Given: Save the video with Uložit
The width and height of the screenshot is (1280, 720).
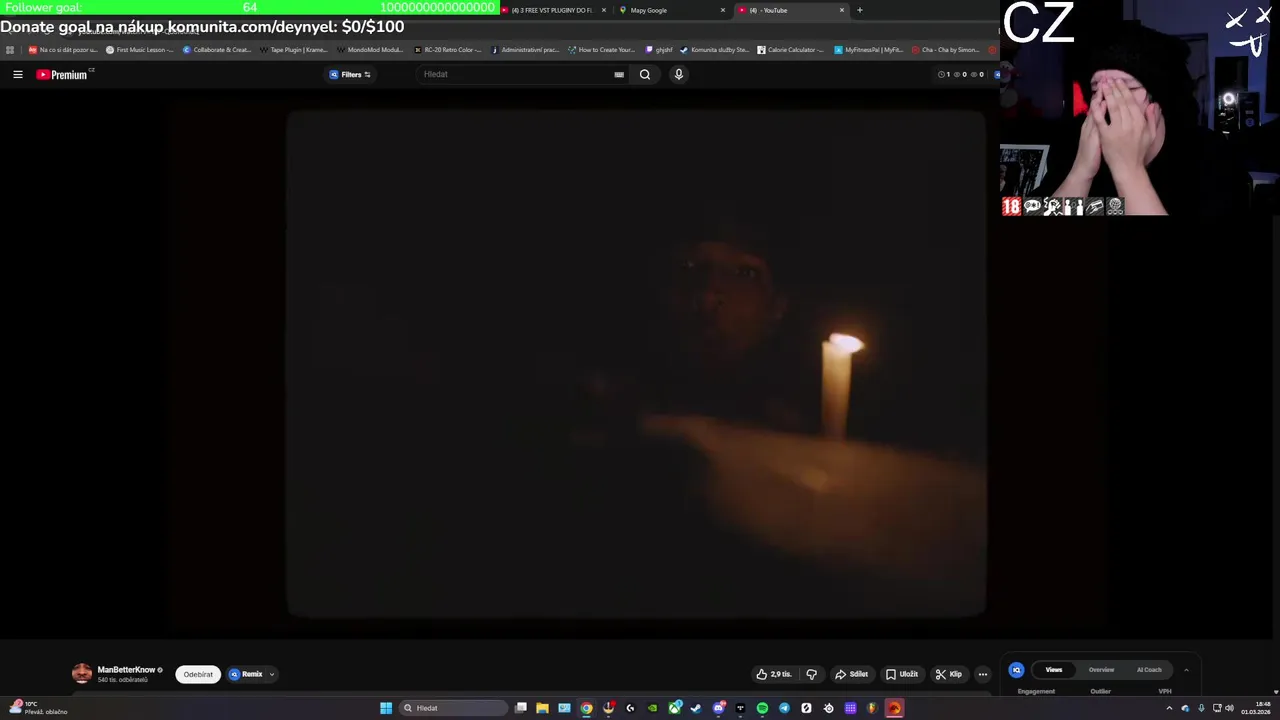Looking at the screenshot, I should [901, 674].
